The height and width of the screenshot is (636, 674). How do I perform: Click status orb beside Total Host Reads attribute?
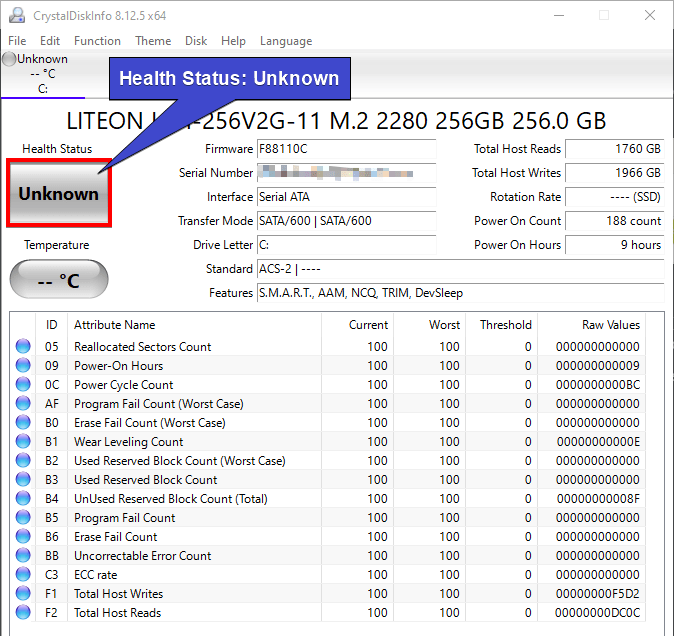point(23,613)
